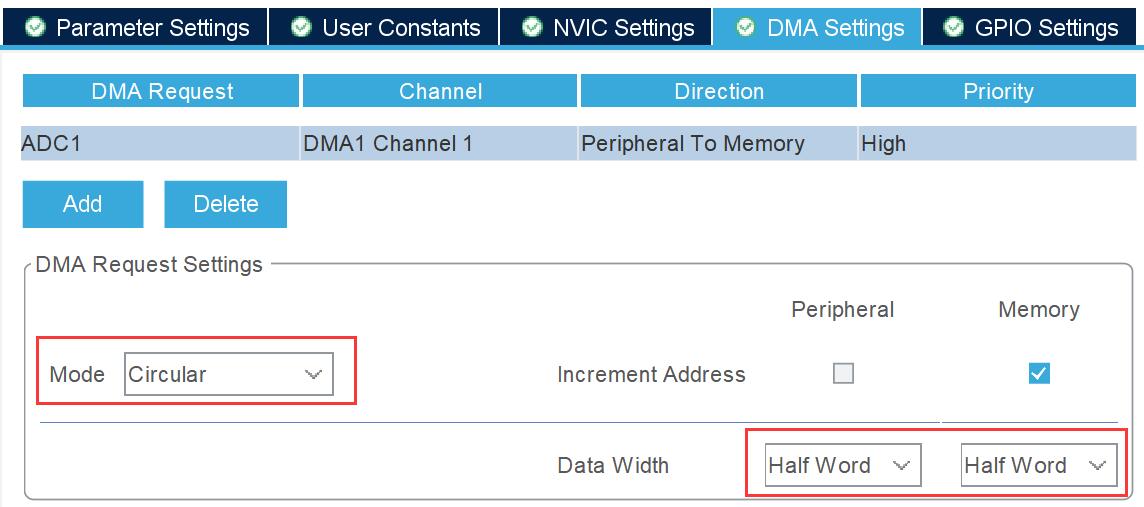The width and height of the screenshot is (1144, 507).
Task: Open the Peripheral Data Width dropdown
Action: [842, 465]
